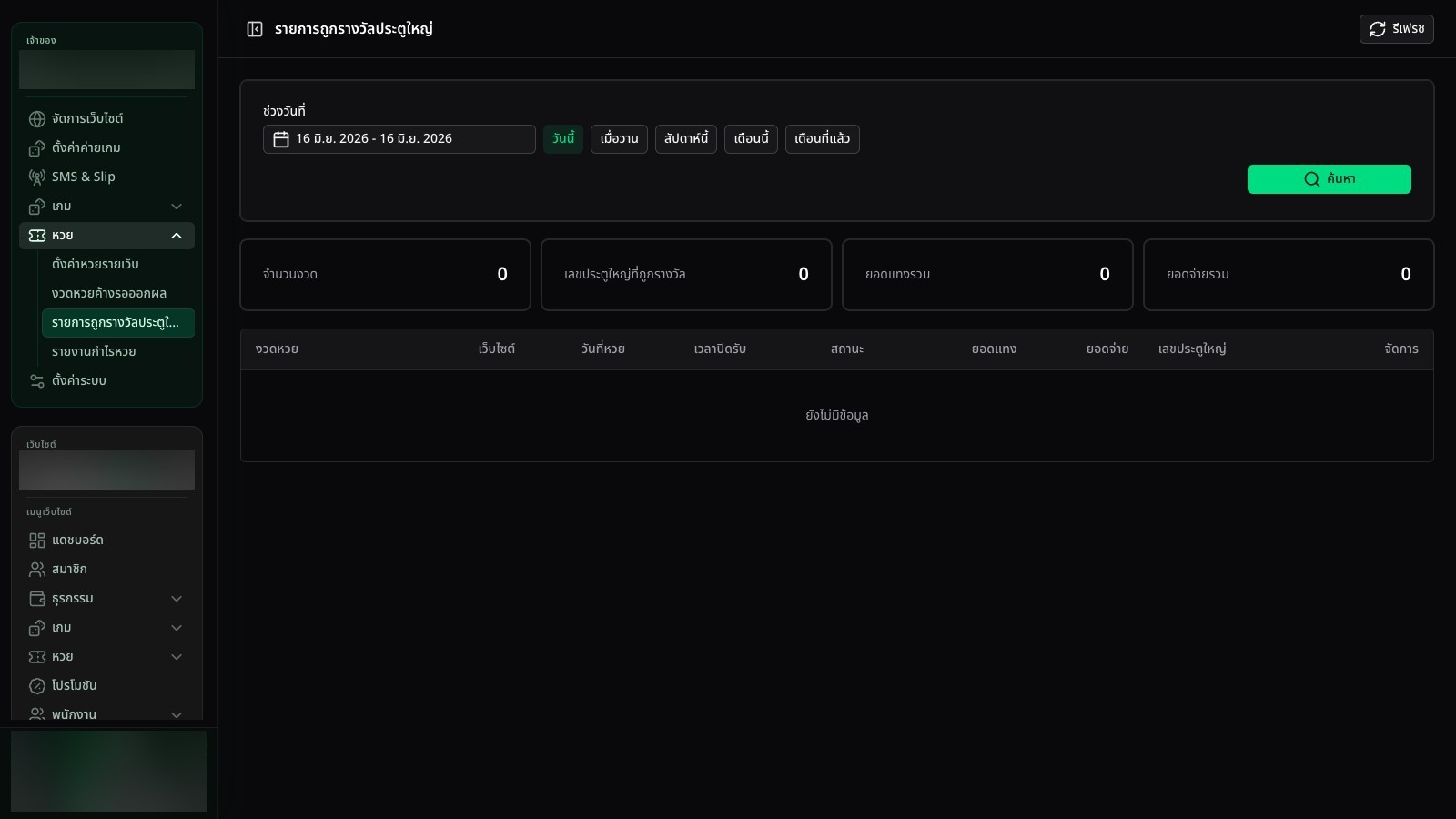Viewport: 1456px width, 819px height.
Task: Expand the ธุรกรรม chevron
Action: pos(177,599)
